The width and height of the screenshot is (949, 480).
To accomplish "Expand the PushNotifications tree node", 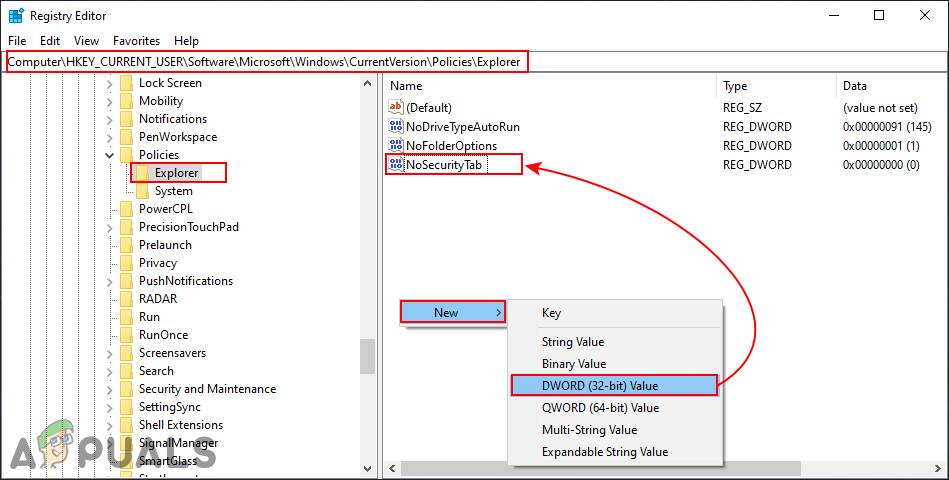I will coord(110,281).
